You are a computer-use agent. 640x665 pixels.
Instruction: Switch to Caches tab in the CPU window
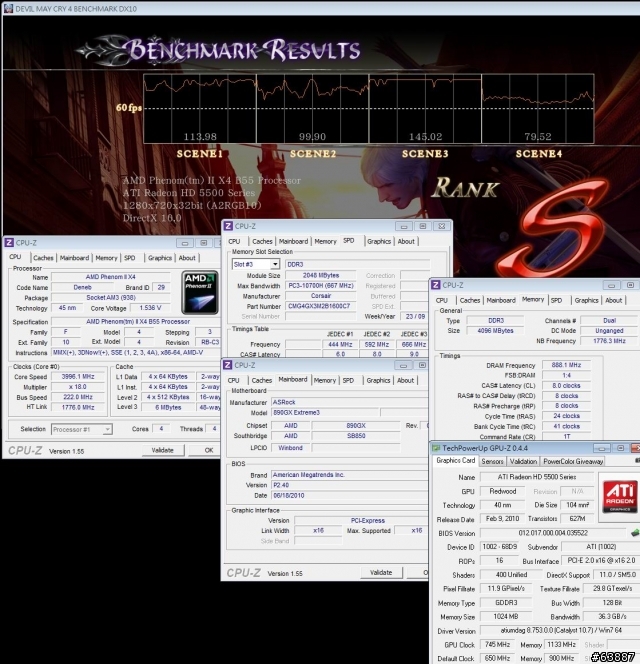43,258
